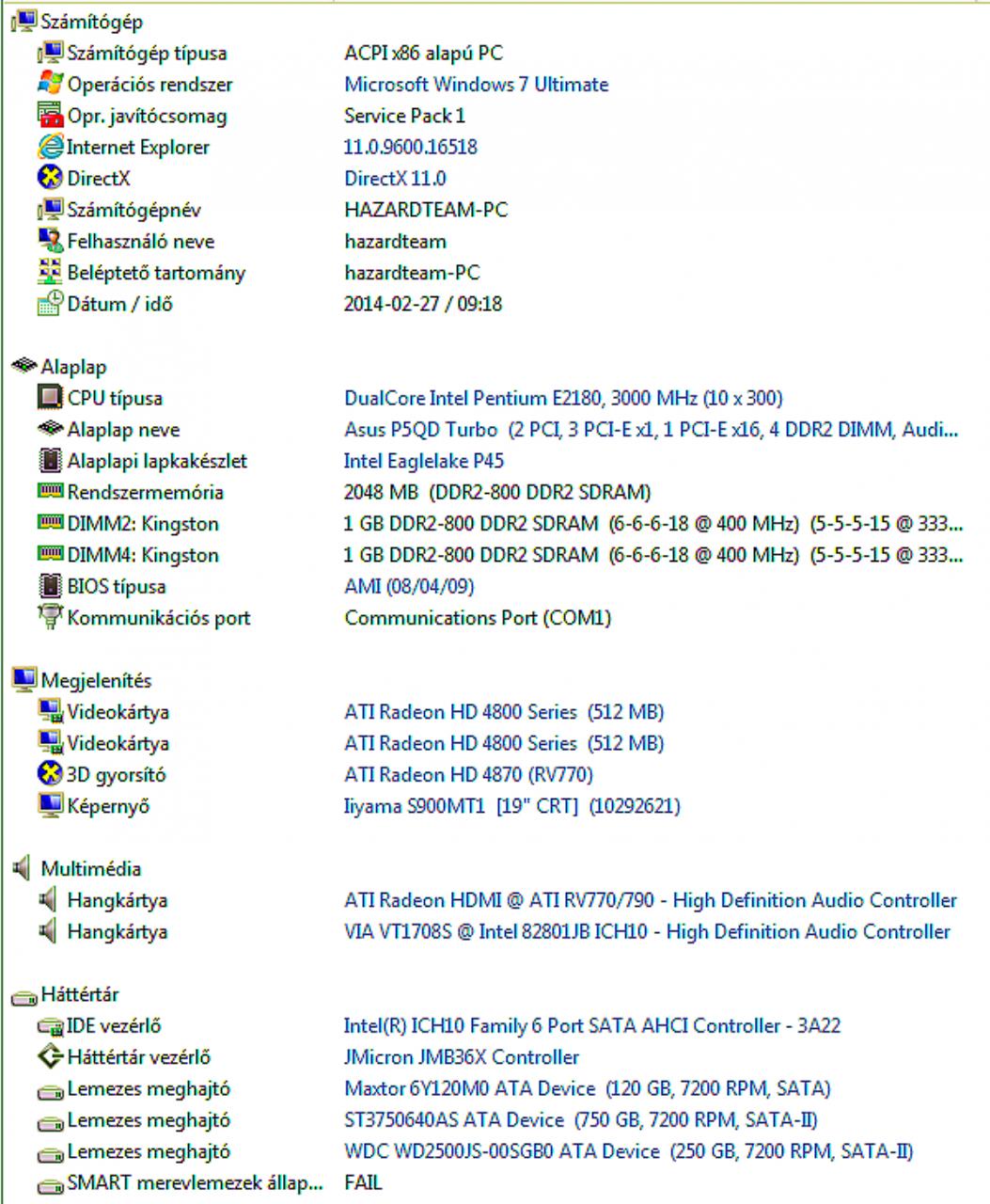Select the DIMM4: Kingston label
This screenshot has height=1204, width=990.
click(143, 555)
